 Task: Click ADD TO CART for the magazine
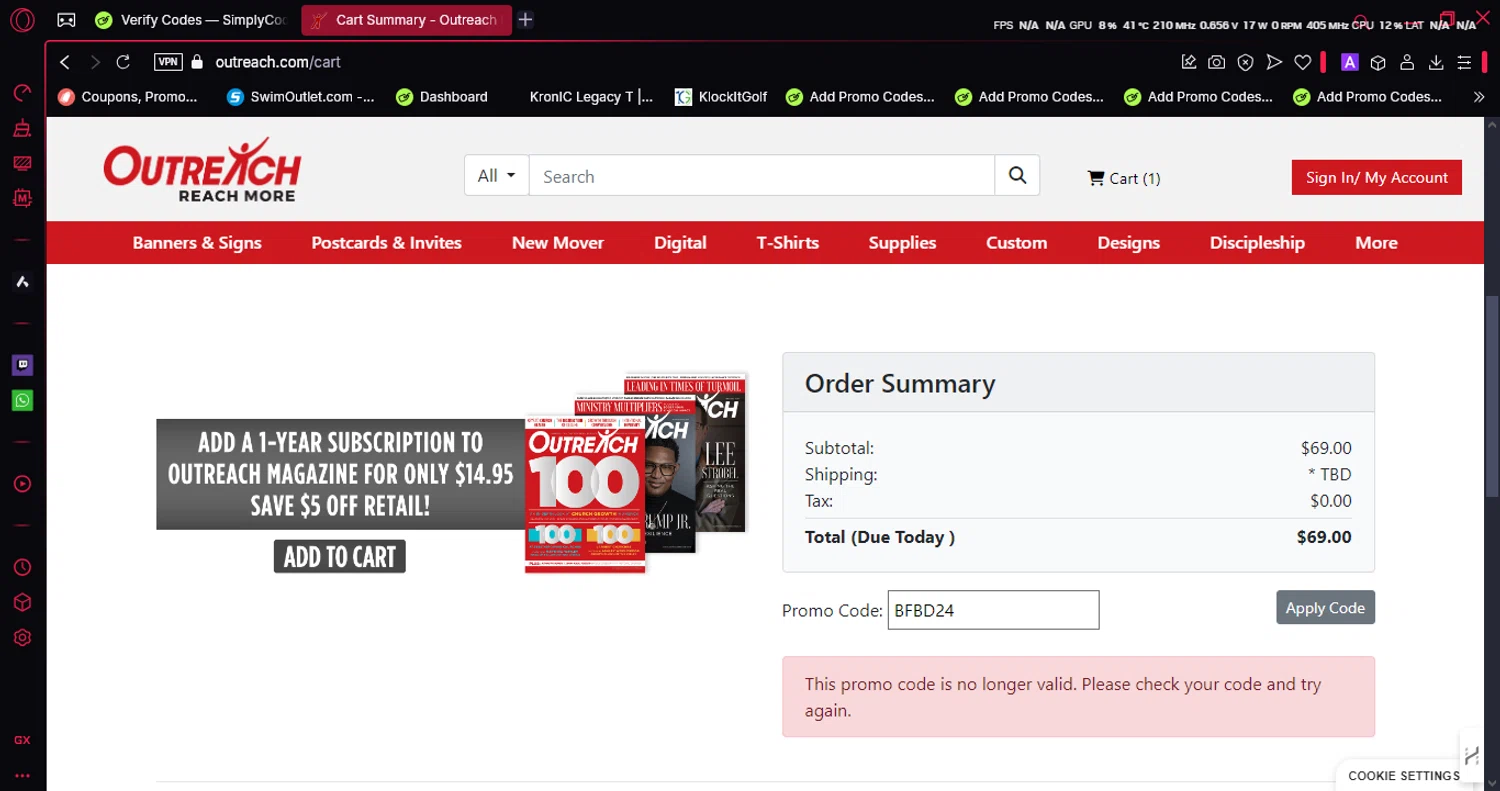click(x=340, y=557)
